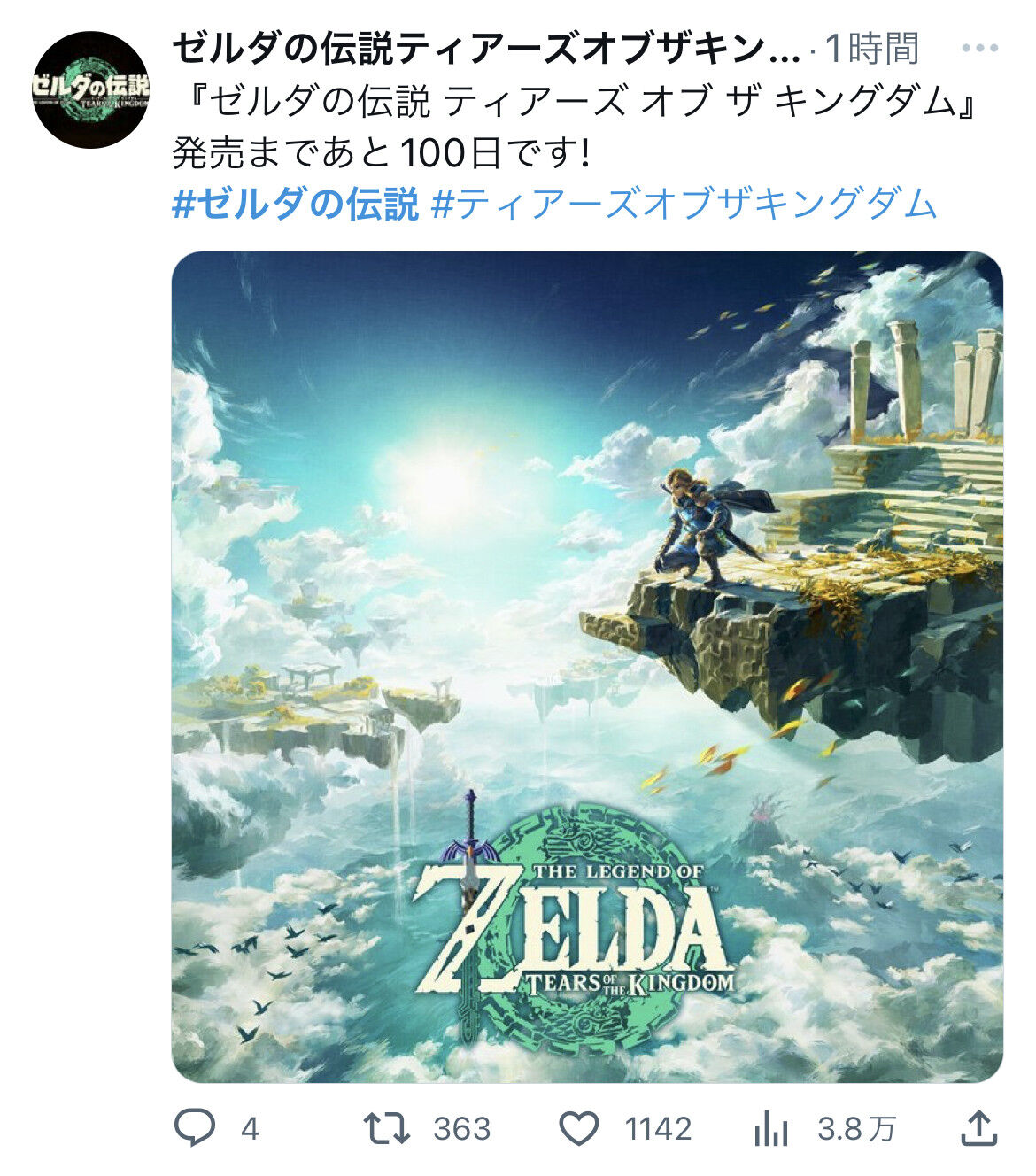Retweet using the arrows icon

[x=387, y=1128]
